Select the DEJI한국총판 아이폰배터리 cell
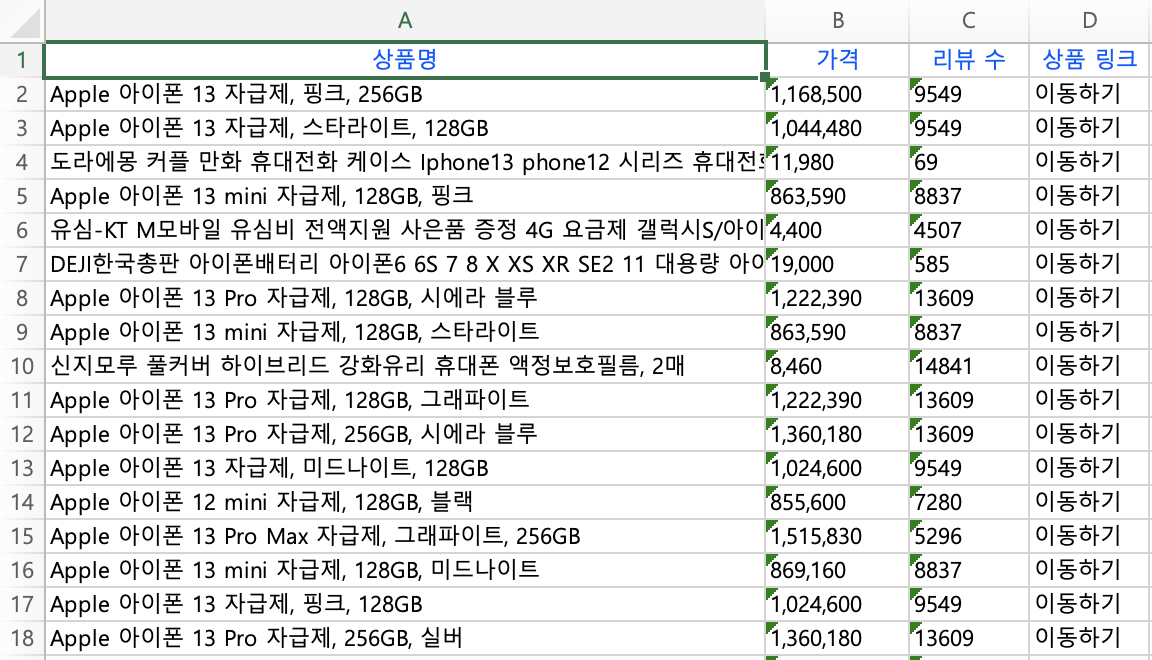Viewport: 1152px width, 660px height. (405, 264)
